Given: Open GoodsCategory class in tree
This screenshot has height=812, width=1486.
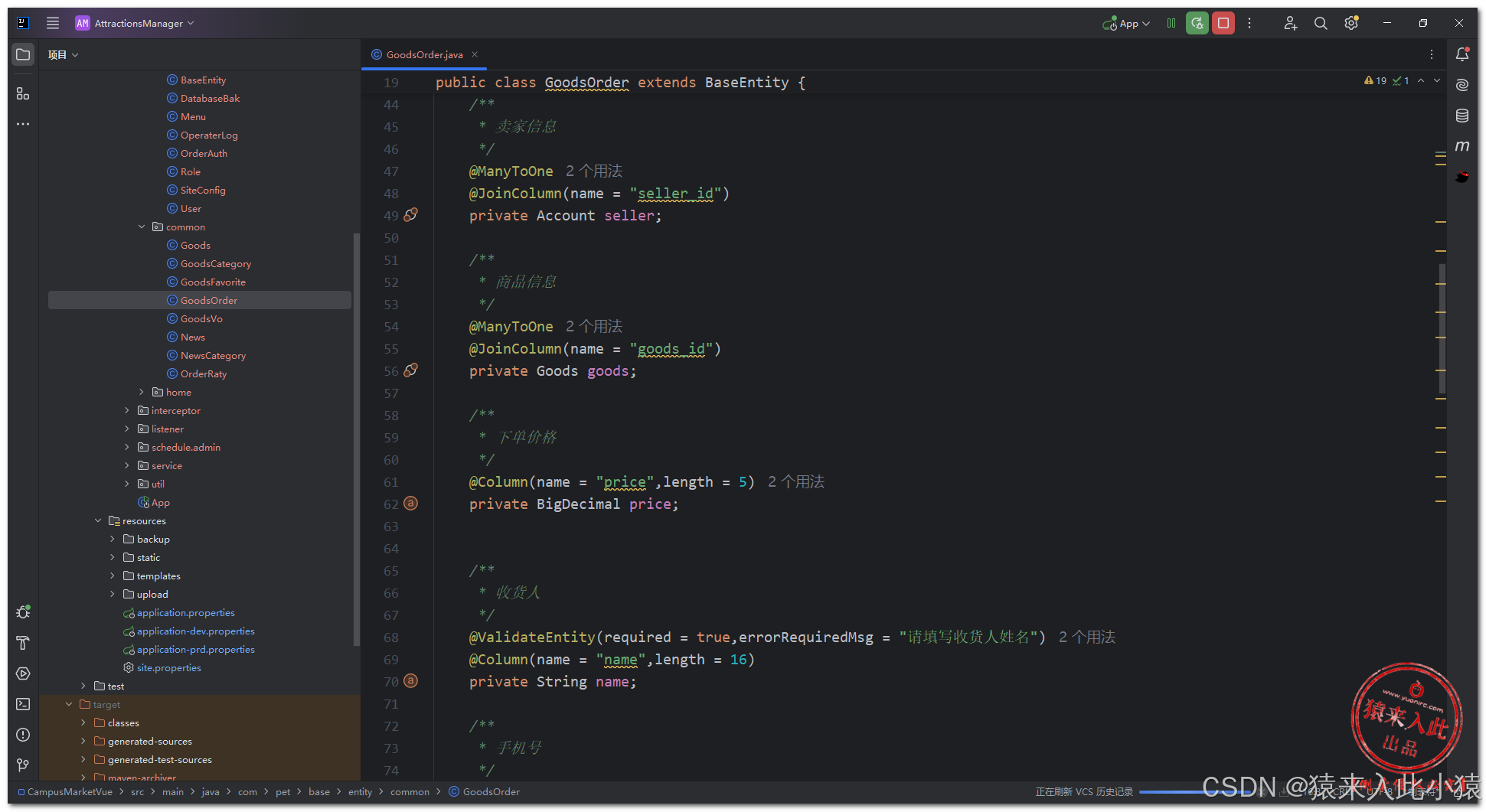Looking at the screenshot, I should click(x=216, y=263).
